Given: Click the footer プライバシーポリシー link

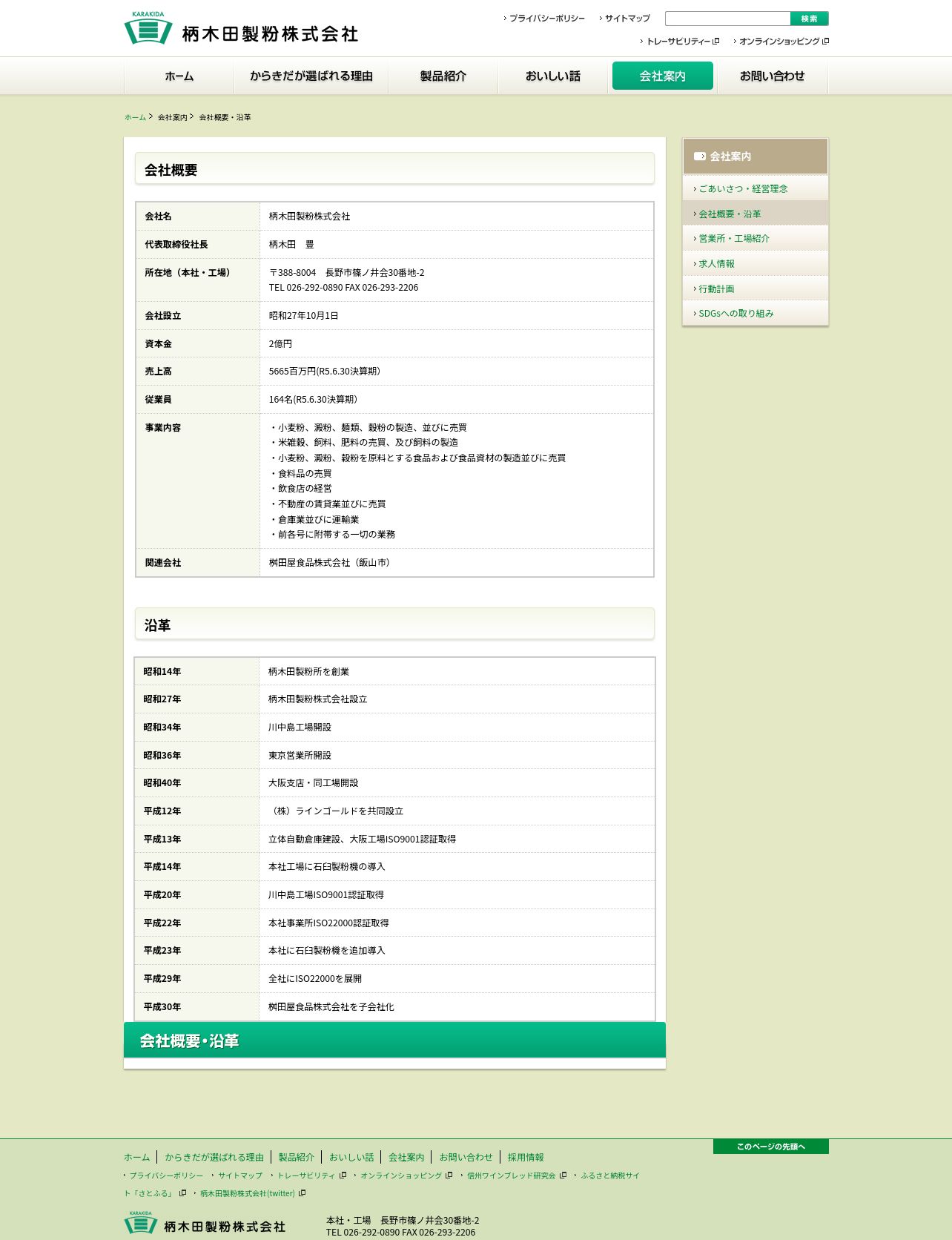Looking at the screenshot, I should (x=165, y=1175).
